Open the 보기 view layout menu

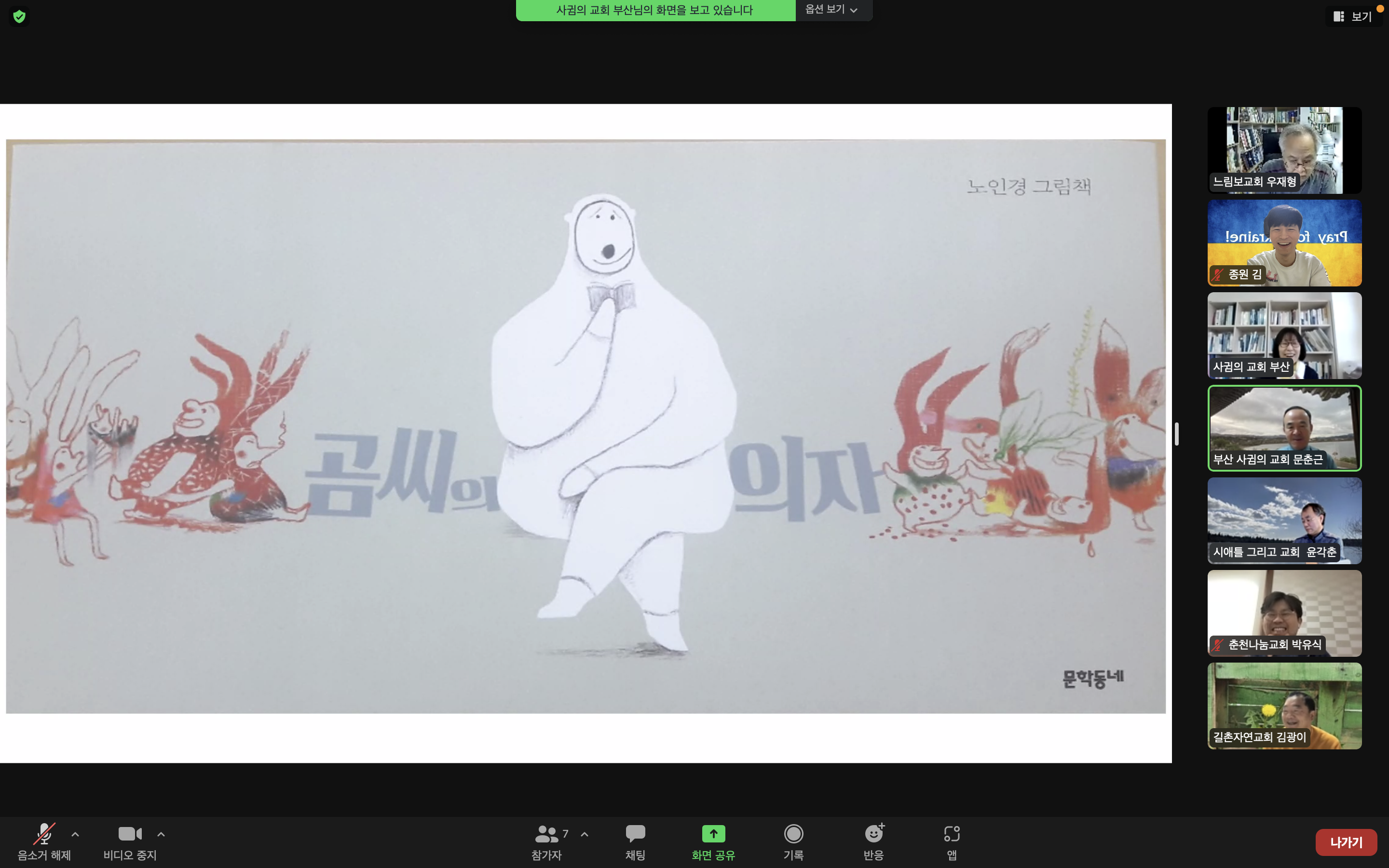tap(1353, 16)
